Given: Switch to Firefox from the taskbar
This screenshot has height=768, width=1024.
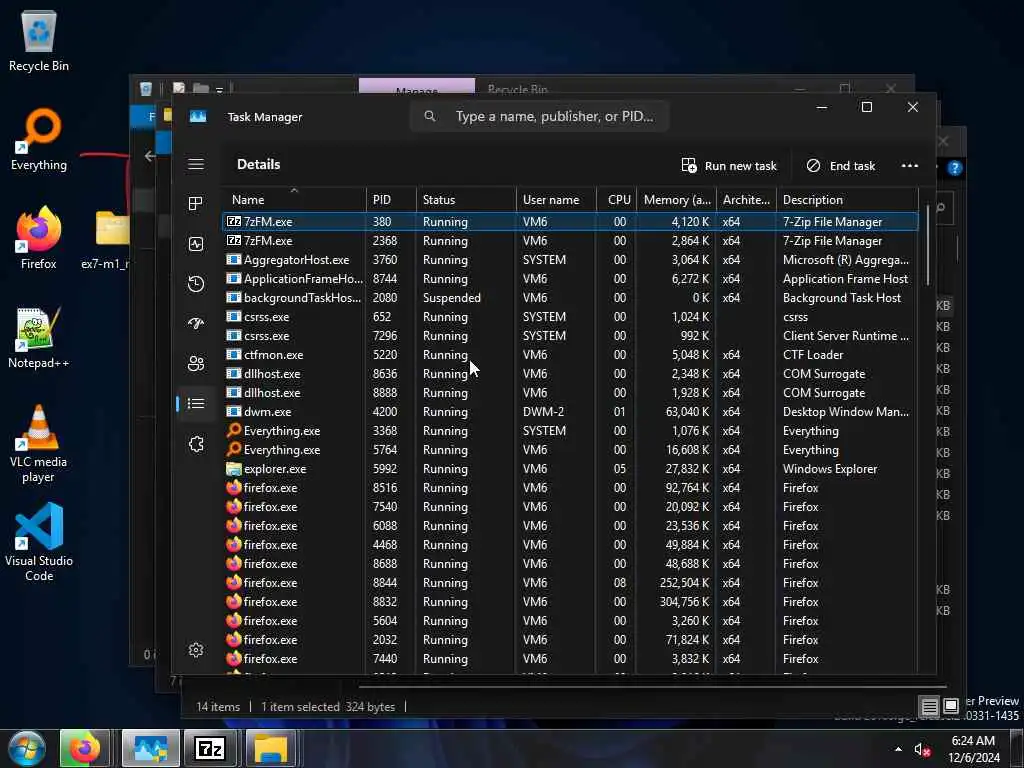Looking at the screenshot, I should pyautogui.click(x=86, y=748).
